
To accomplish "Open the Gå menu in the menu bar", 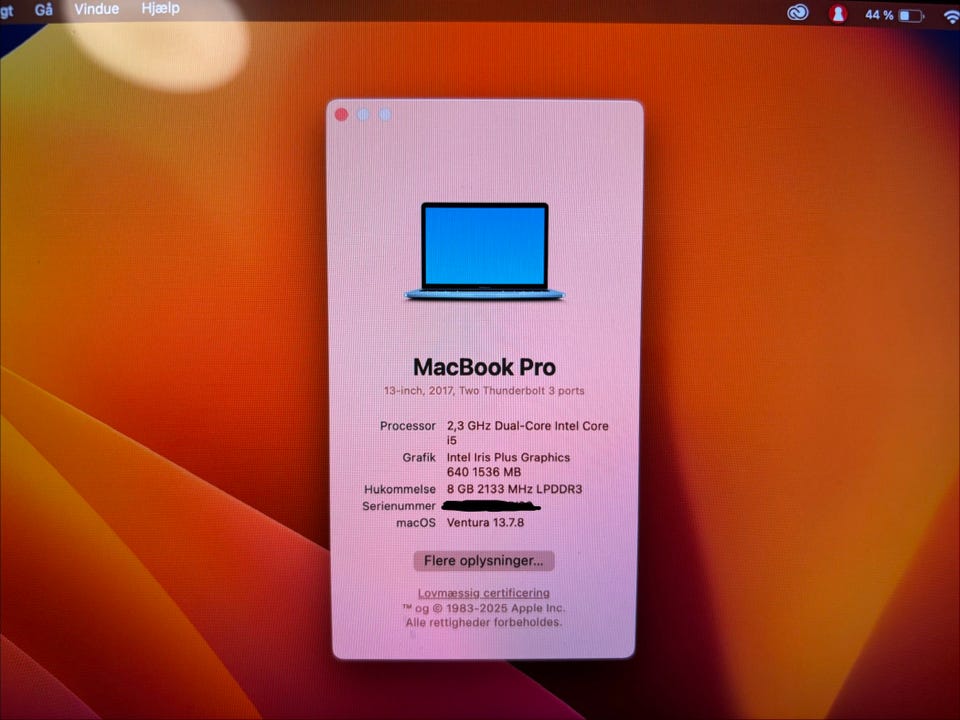I will (43, 9).
